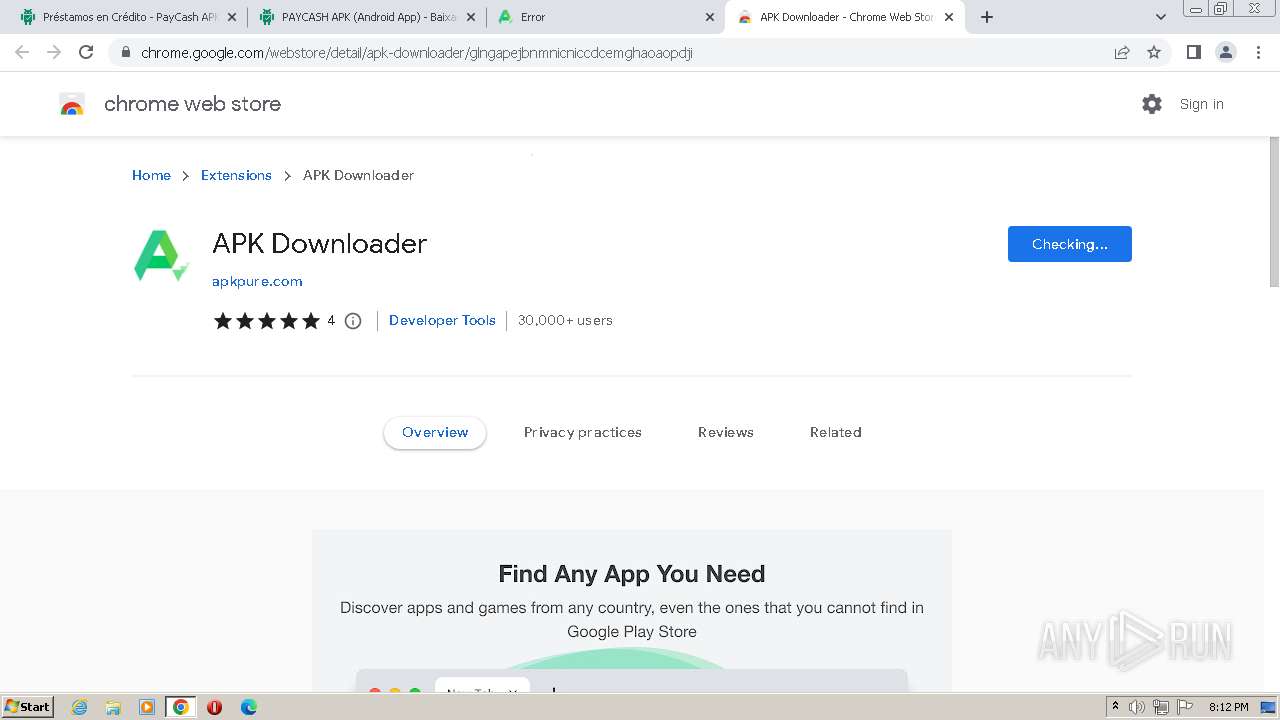Open Opera browser from taskbar

tap(214, 707)
